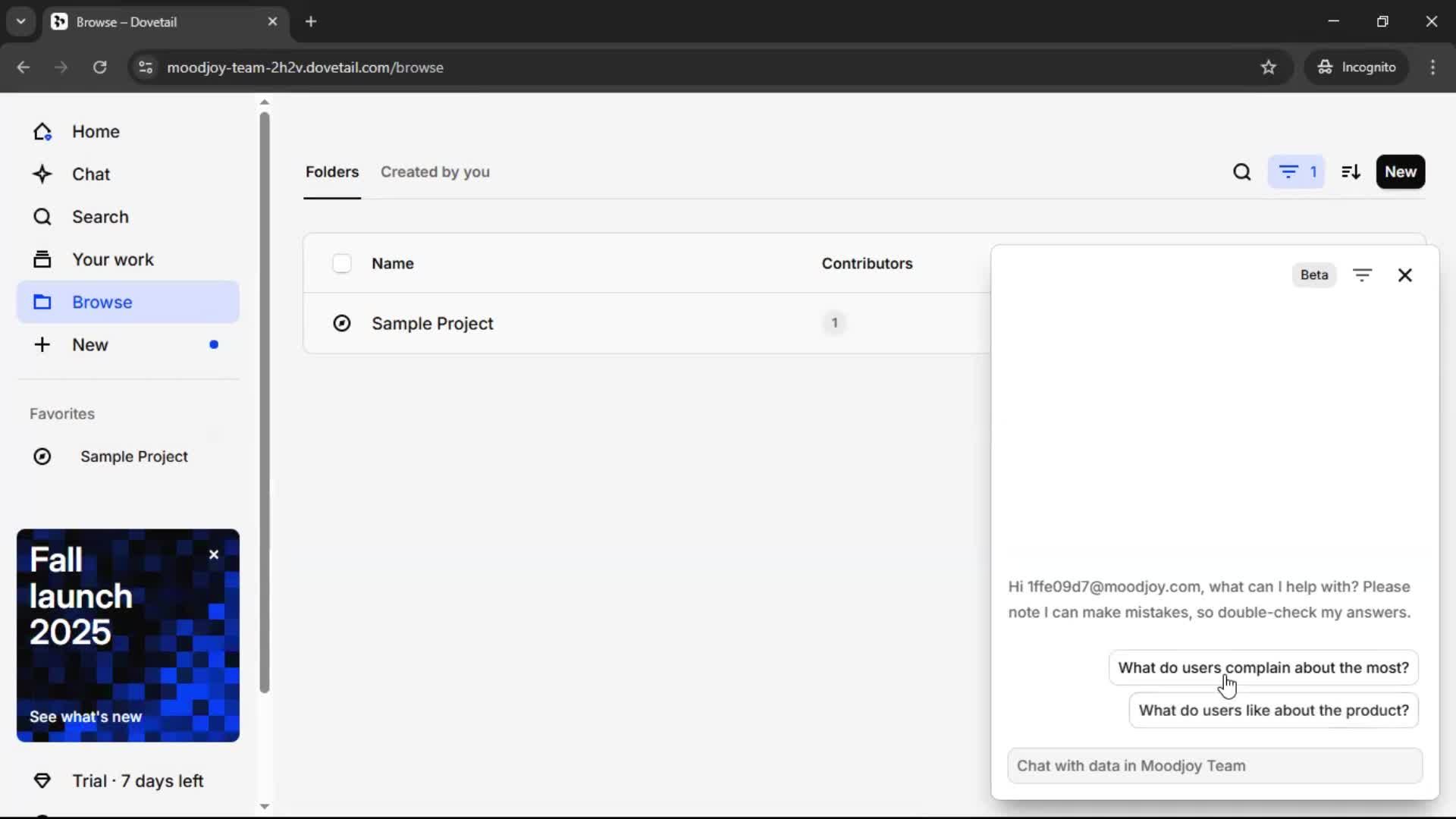The width and height of the screenshot is (1456, 819).
Task: Click the suggestion 'What do users like about the product?'
Action: [1273, 711]
